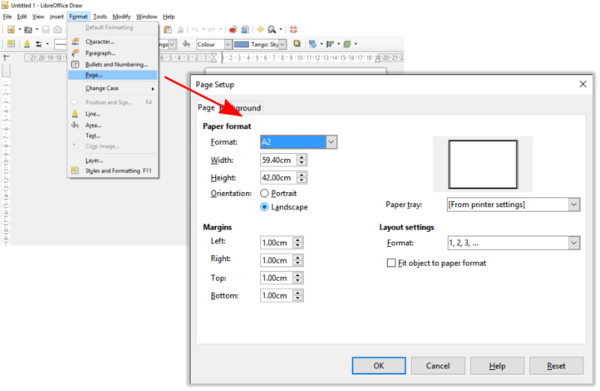Viewport: 600px width, 391px height.
Task: Click the Cancel button
Action: (438, 366)
